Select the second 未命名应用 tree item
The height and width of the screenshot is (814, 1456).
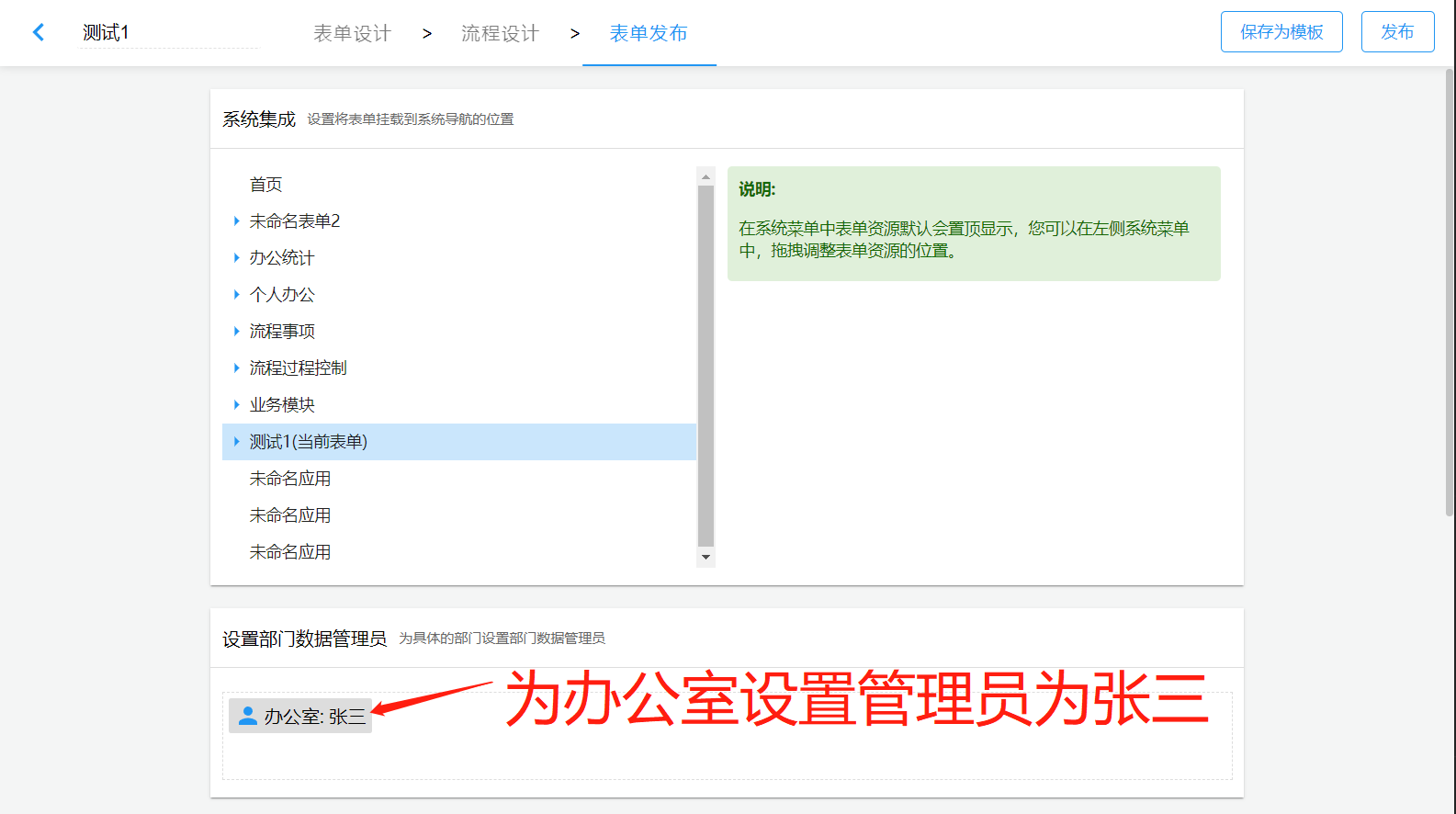tap(290, 515)
